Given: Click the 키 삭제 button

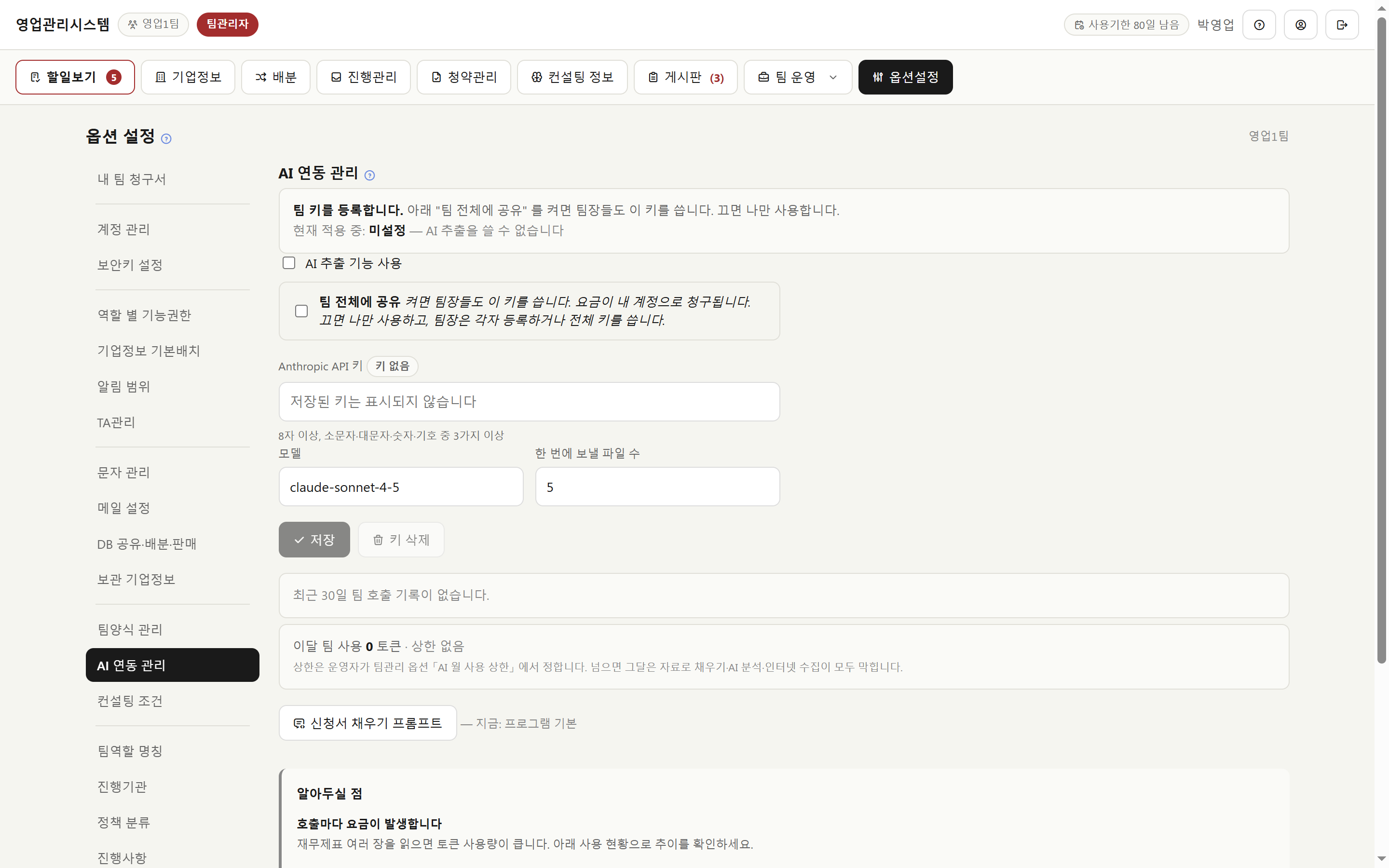Looking at the screenshot, I should click(x=401, y=540).
